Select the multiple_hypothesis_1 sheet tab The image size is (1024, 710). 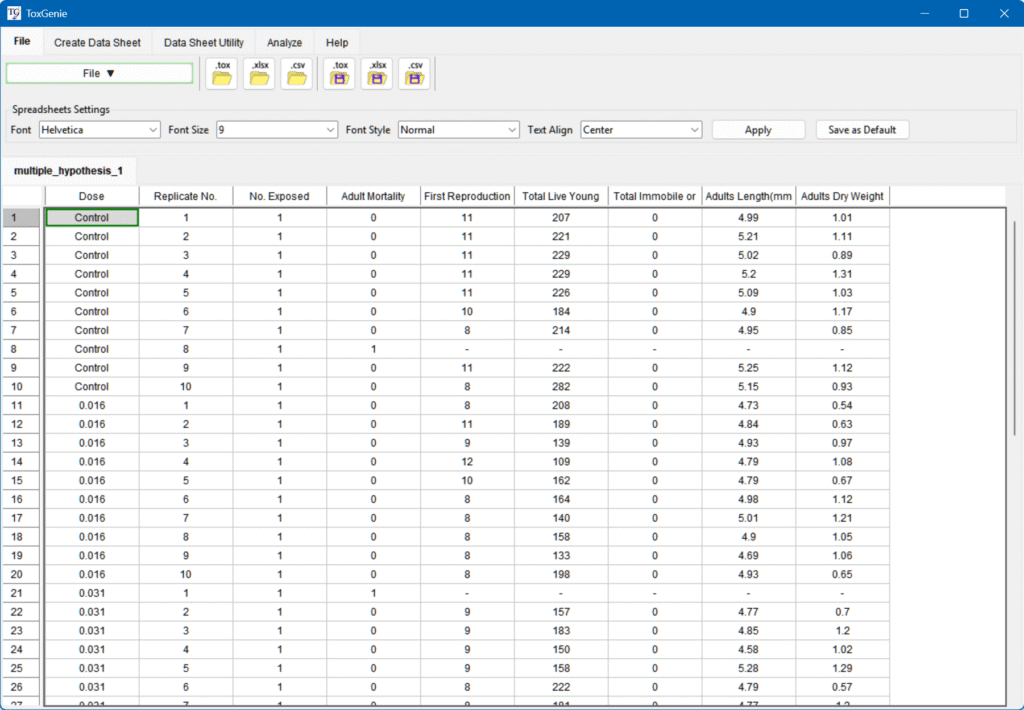[x=68, y=171]
